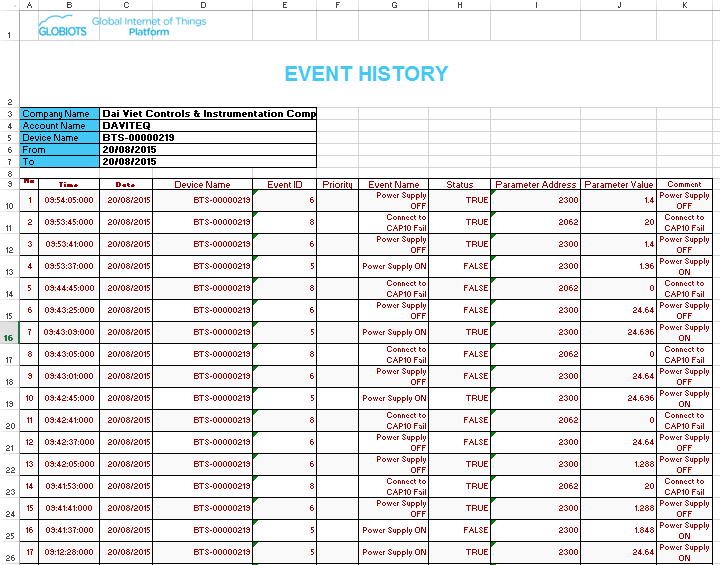The width and height of the screenshot is (720, 565).
Task: Click the Event ID column heading cell
Action: click(x=285, y=184)
